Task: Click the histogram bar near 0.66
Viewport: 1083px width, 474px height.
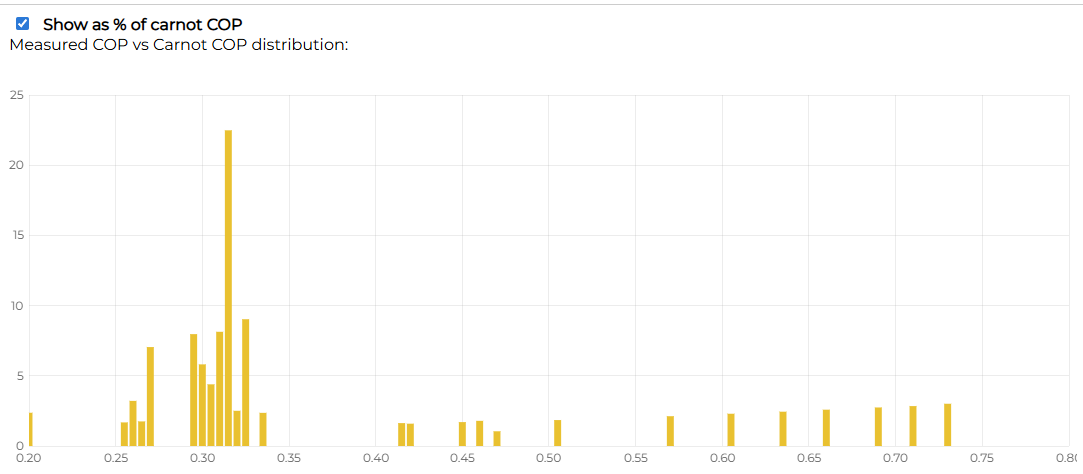Action: tap(826, 428)
